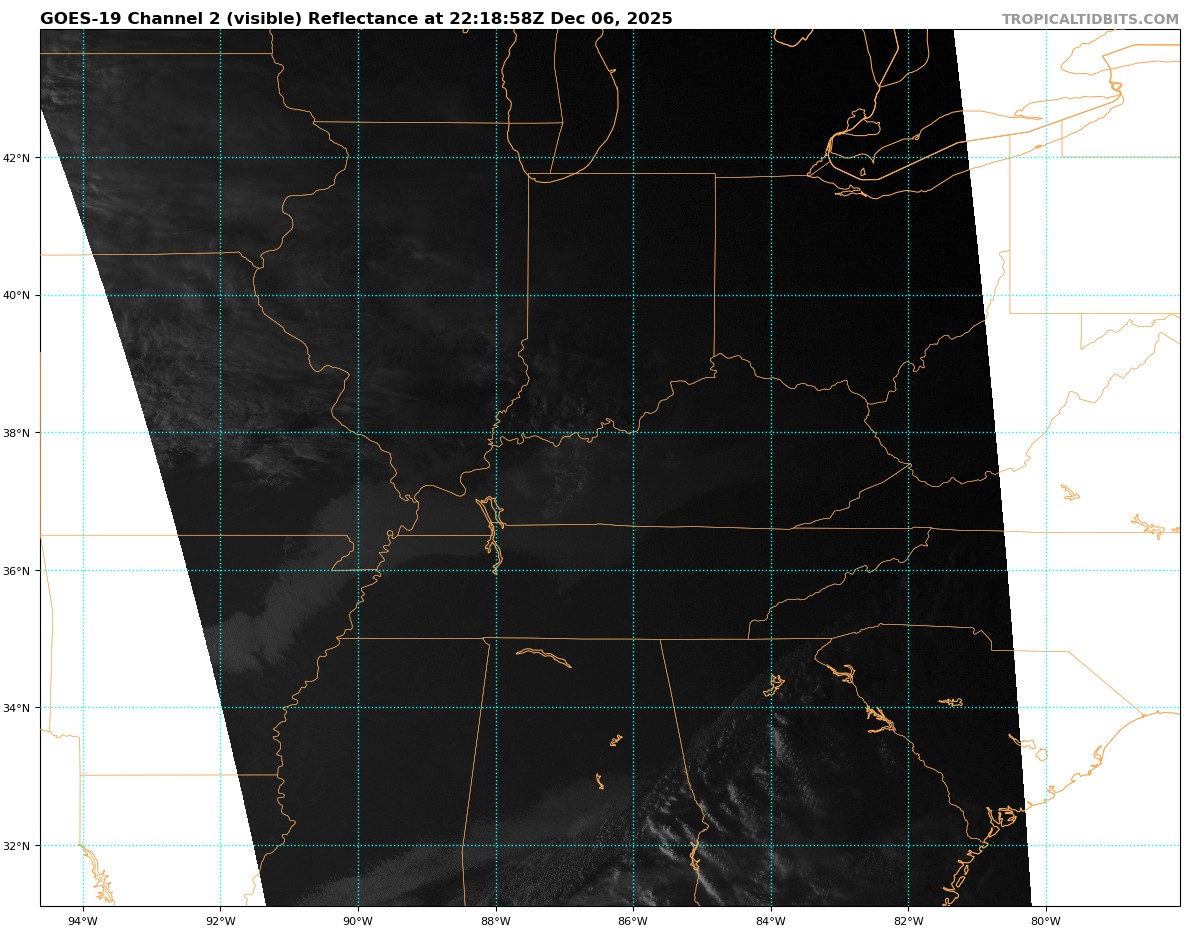Click grid intersection at 34°N and 84°W
The image size is (1200, 929).
point(770,708)
